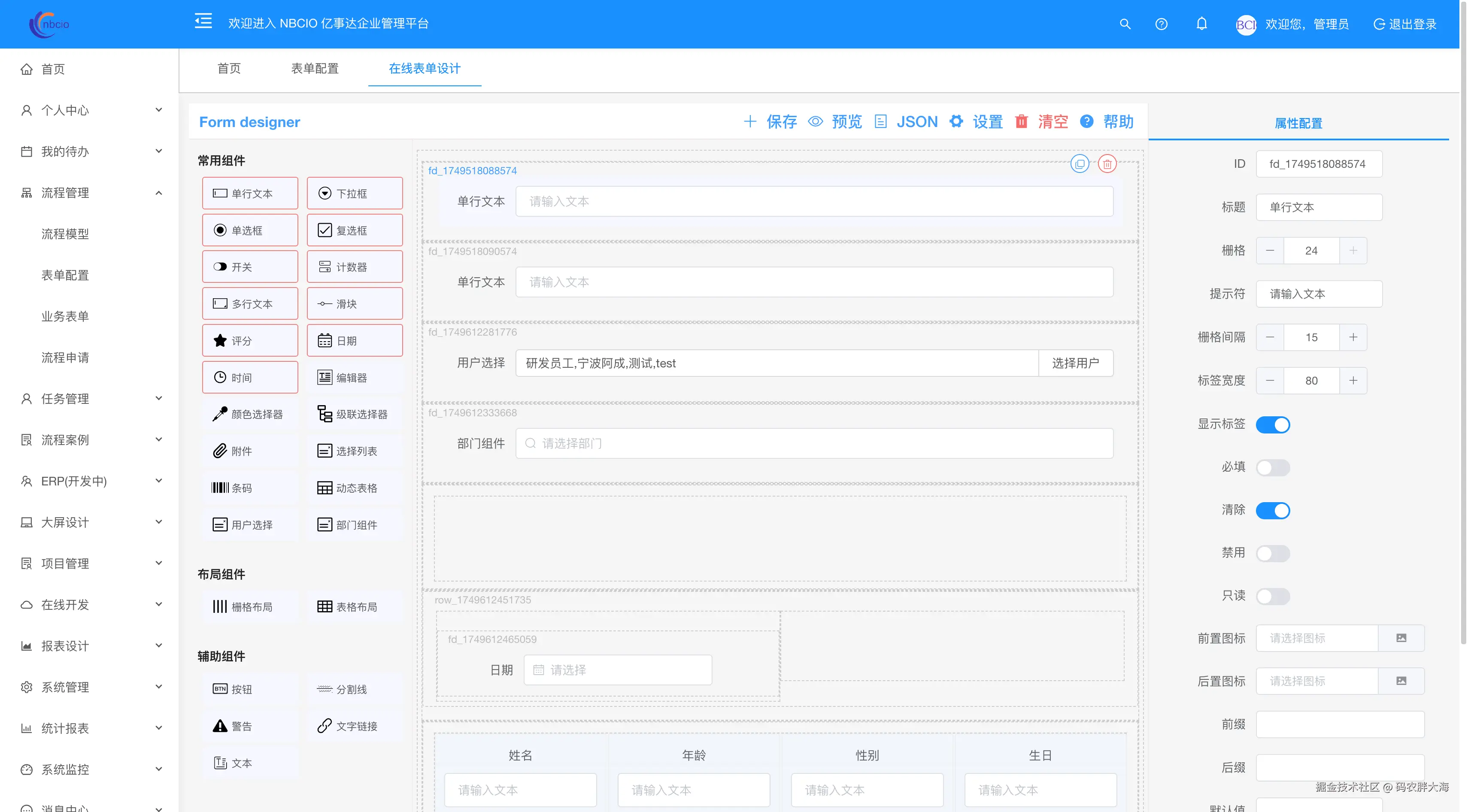Open 流程模型 in the sidebar
This screenshot has width=1468, height=812.
65,234
